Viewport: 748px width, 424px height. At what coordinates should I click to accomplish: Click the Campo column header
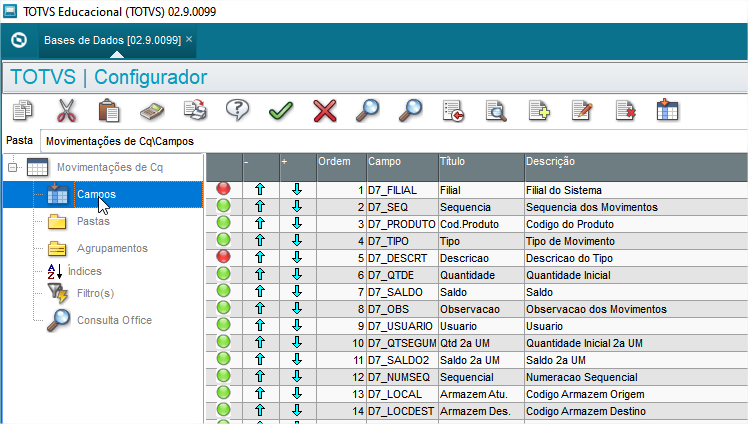(x=402, y=167)
